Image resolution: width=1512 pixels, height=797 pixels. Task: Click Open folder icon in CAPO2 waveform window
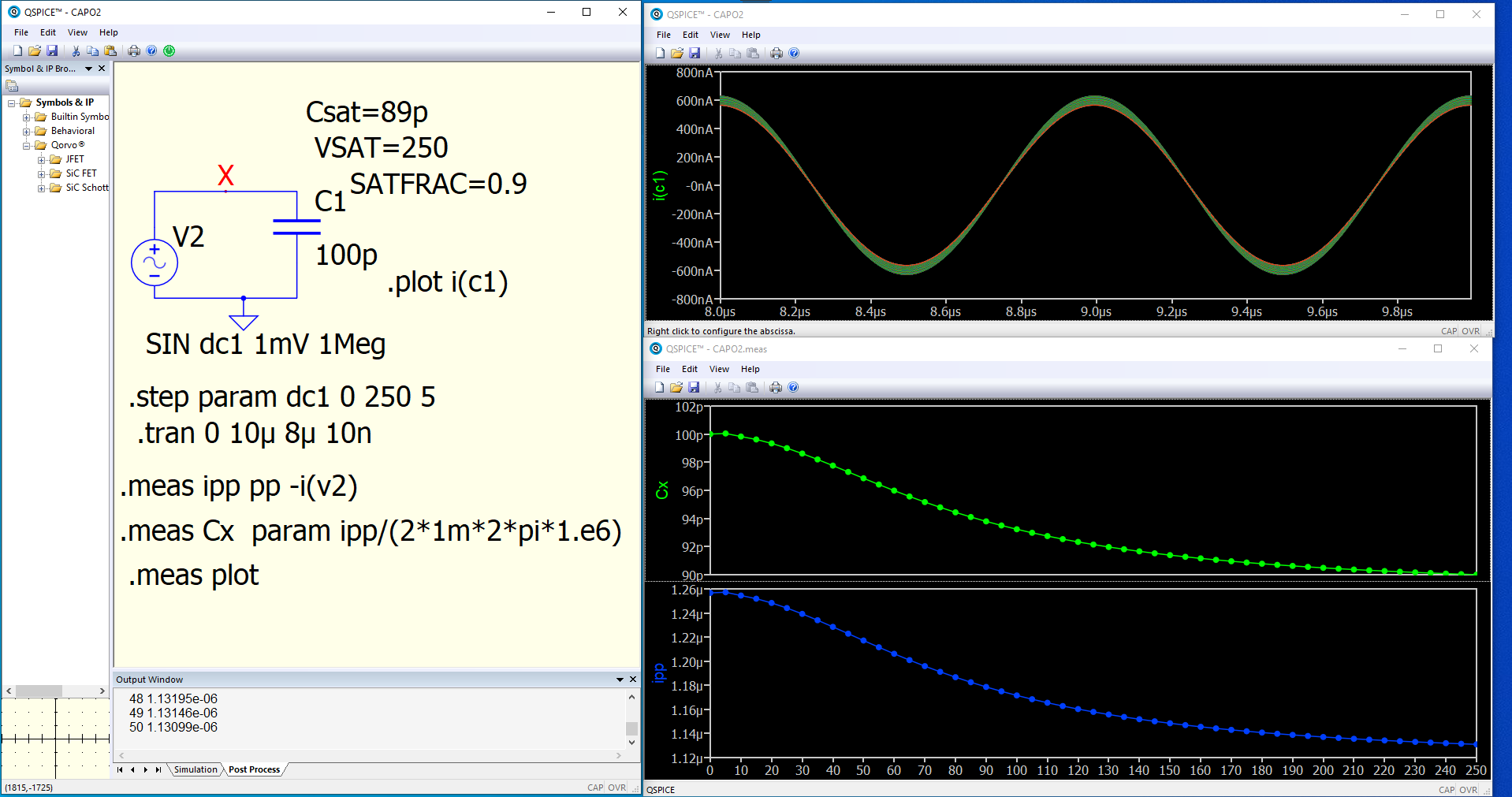[677, 53]
